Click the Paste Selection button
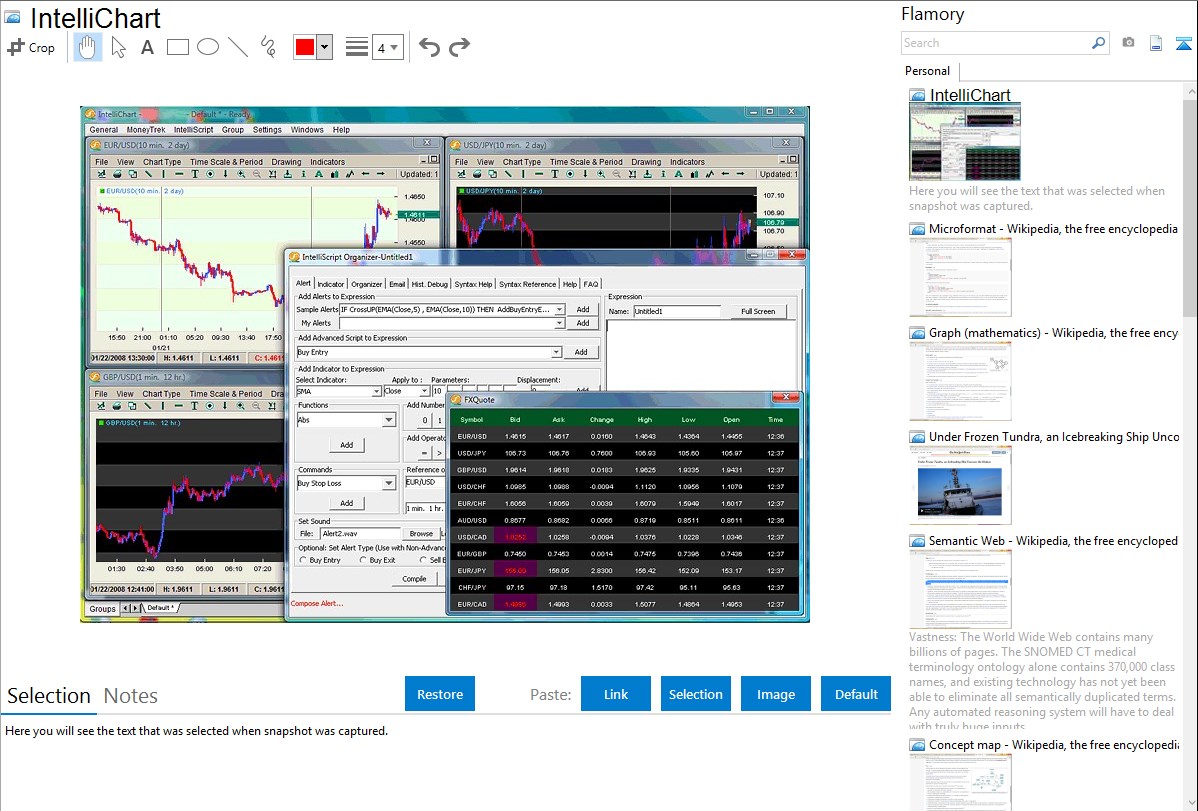1198x811 pixels. coord(695,694)
